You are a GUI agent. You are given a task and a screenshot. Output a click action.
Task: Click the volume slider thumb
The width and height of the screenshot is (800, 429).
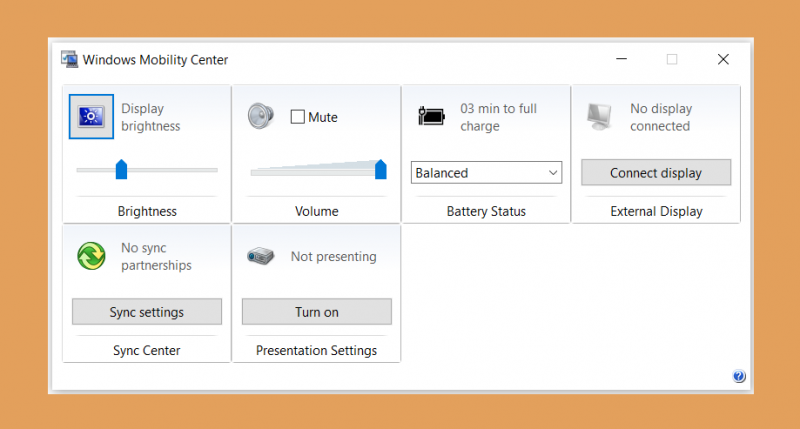[381, 169]
